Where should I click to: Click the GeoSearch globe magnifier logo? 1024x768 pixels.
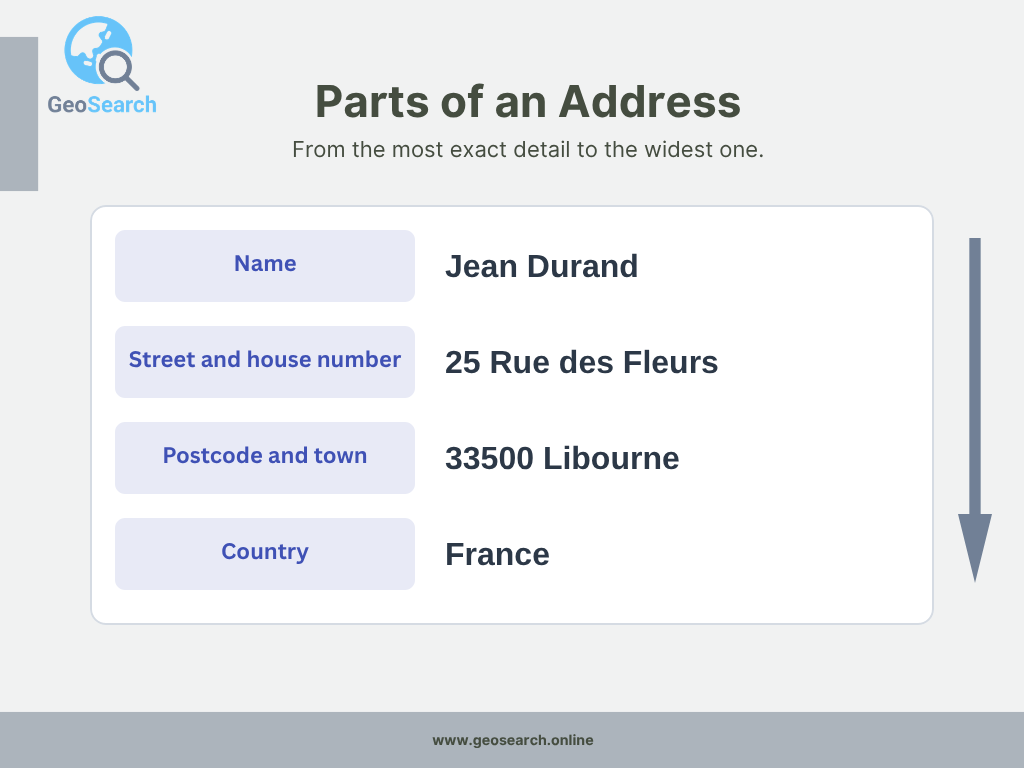coord(102,54)
